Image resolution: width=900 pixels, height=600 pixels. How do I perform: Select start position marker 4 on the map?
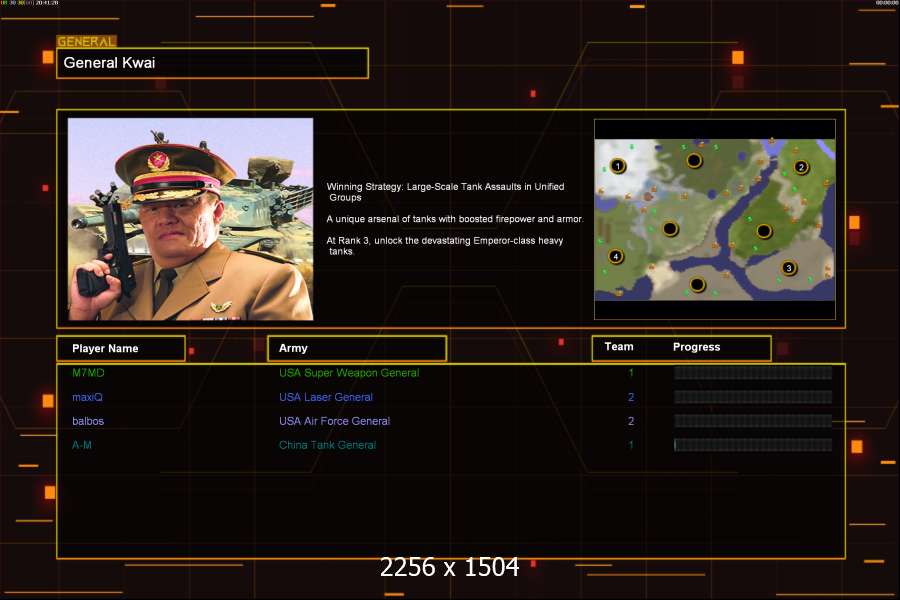click(x=615, y=256)
